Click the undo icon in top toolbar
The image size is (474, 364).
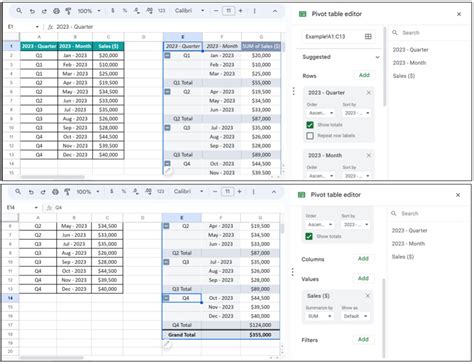tap(32, 11)
